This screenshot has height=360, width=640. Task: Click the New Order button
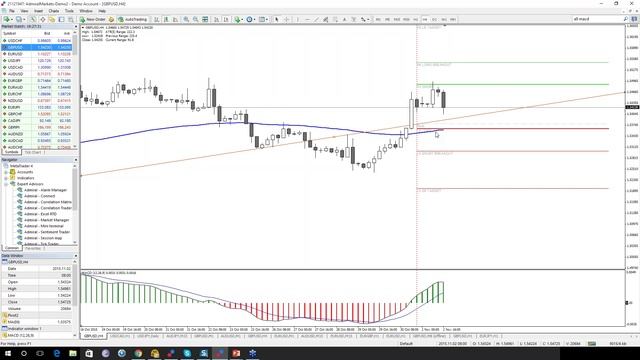(x=93, y=19)
